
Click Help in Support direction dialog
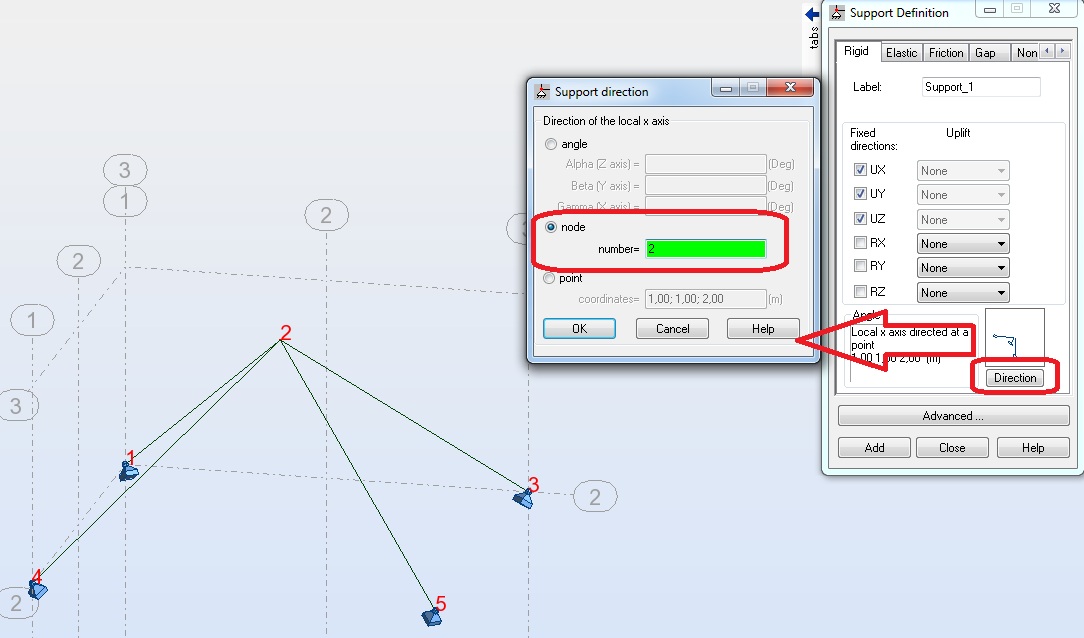763,329
